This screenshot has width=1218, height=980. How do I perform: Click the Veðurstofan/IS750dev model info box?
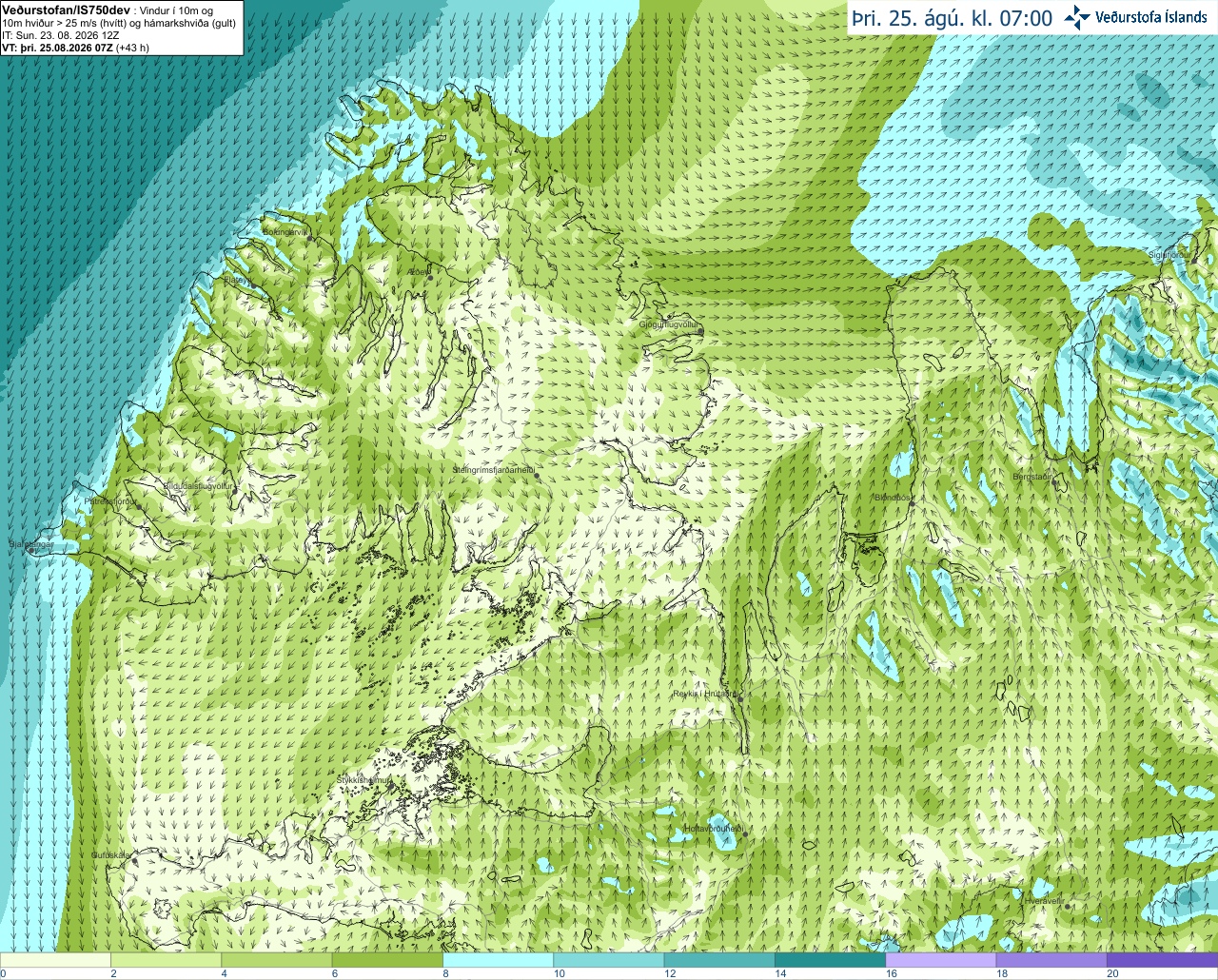(x=122, y=28)
